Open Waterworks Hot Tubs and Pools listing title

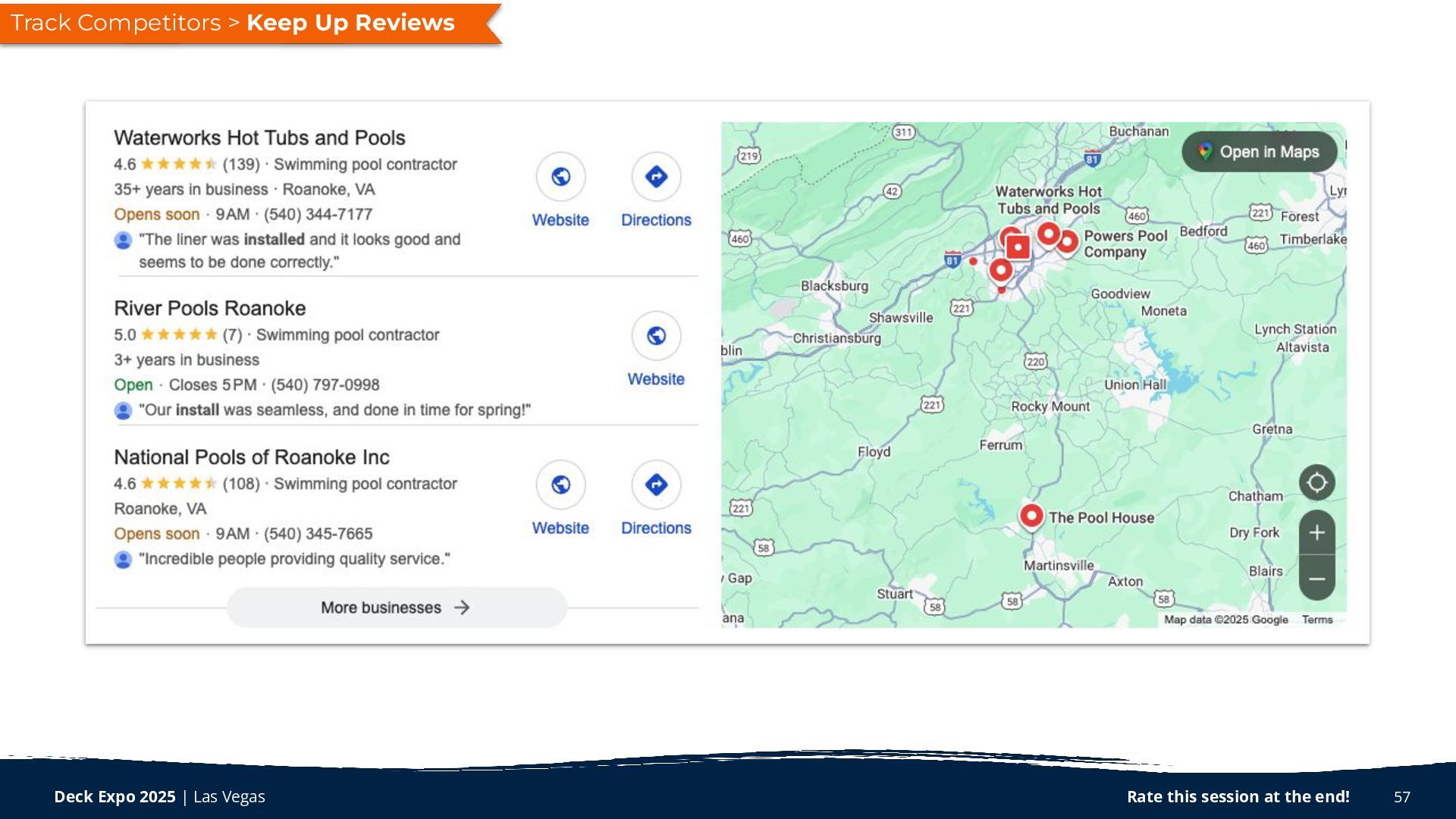point(259,138)
